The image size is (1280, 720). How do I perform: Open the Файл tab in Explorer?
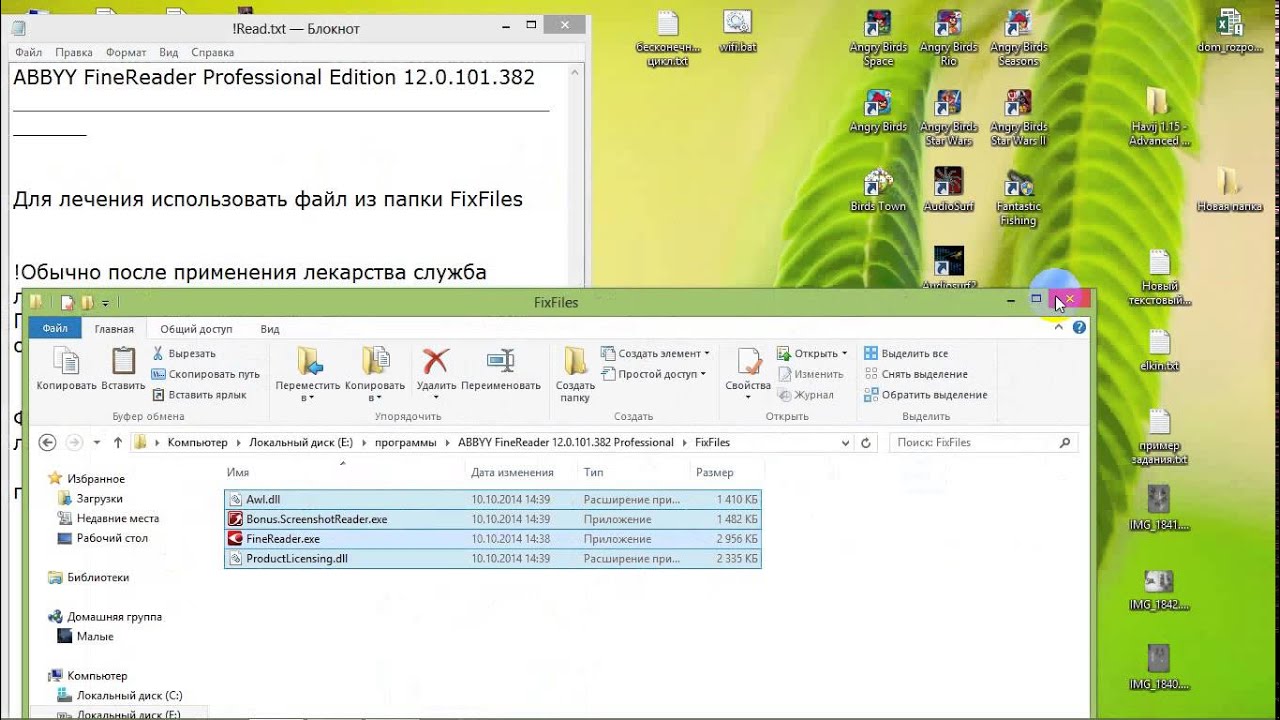point(55,328)
